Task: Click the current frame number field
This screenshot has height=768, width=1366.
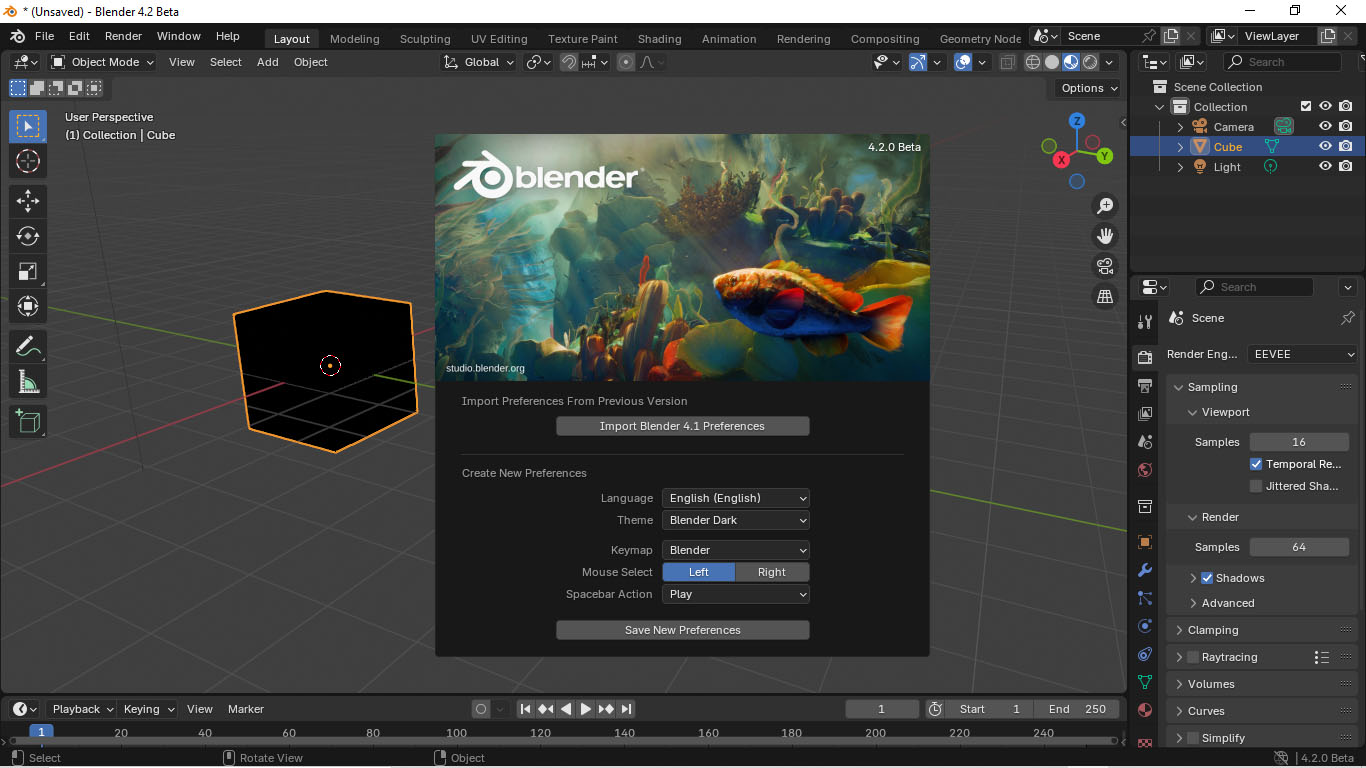Action: (x=882, y=709)
